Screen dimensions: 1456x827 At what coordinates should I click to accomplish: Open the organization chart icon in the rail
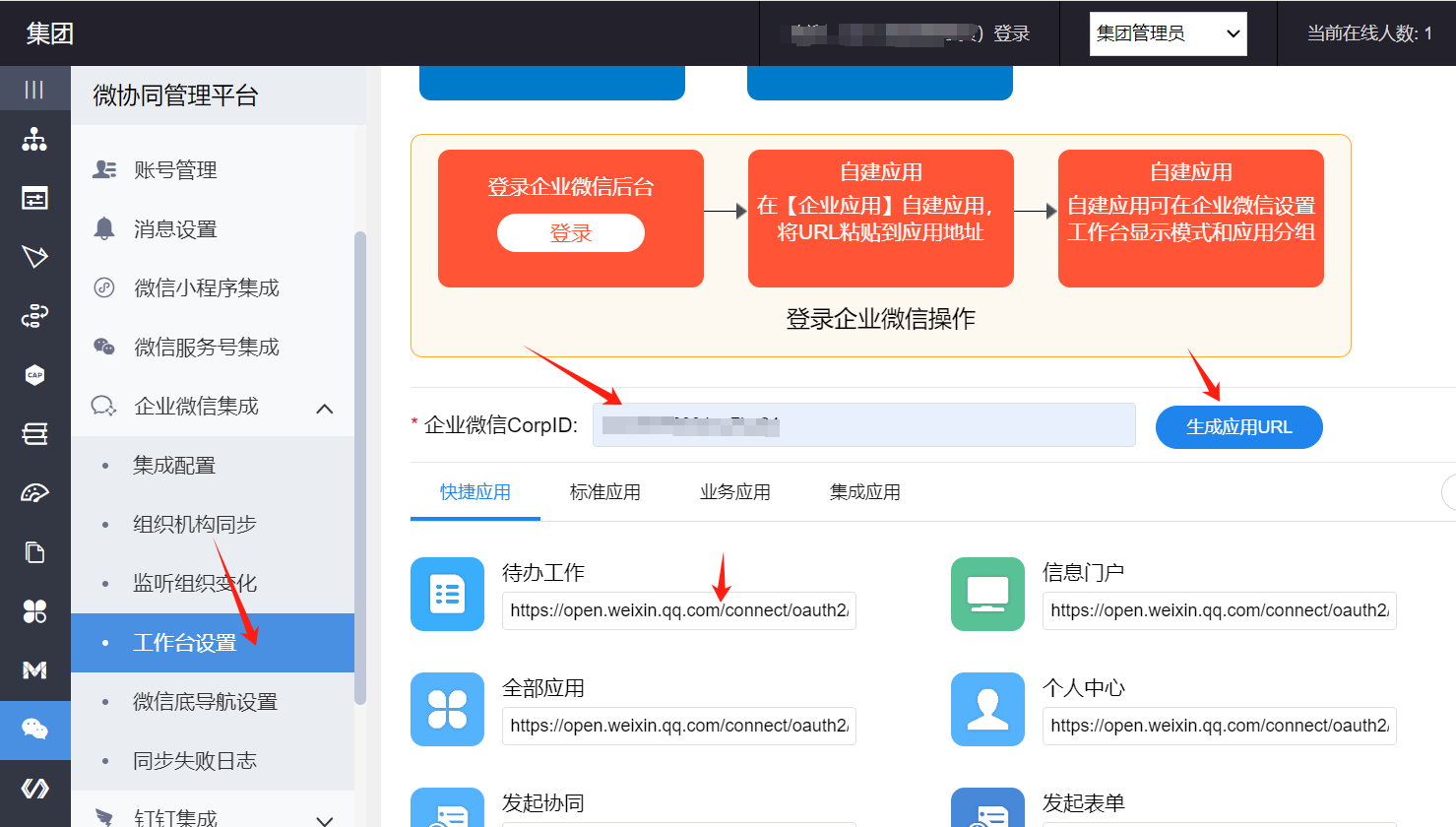[34, 140]
